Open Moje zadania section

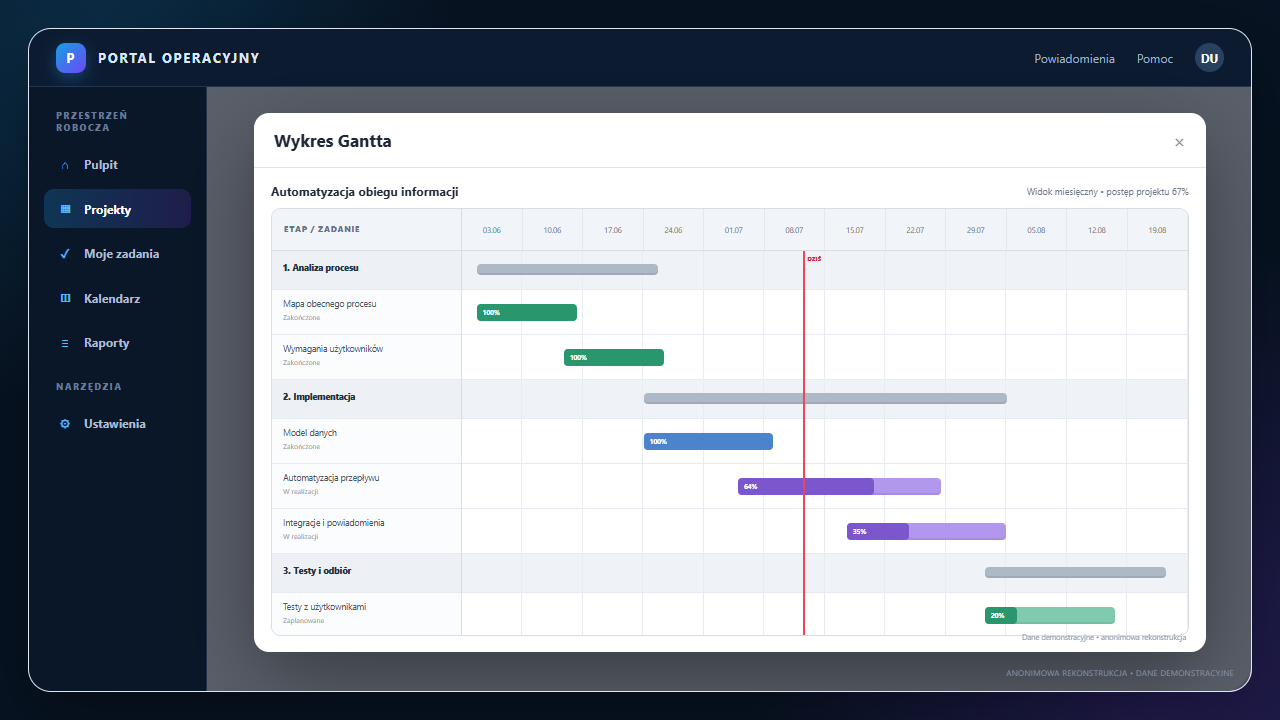click(117, 254)
